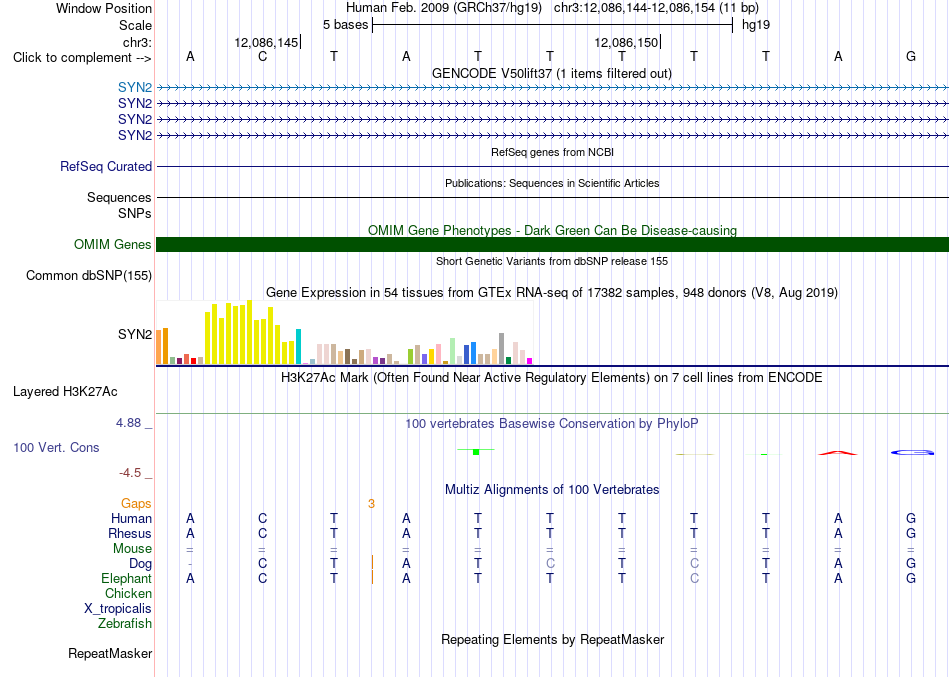Viewport: 950px width, 677px height.
Task: Click the orange Gaps number 3 marker
Action: [x=371, y=504]
